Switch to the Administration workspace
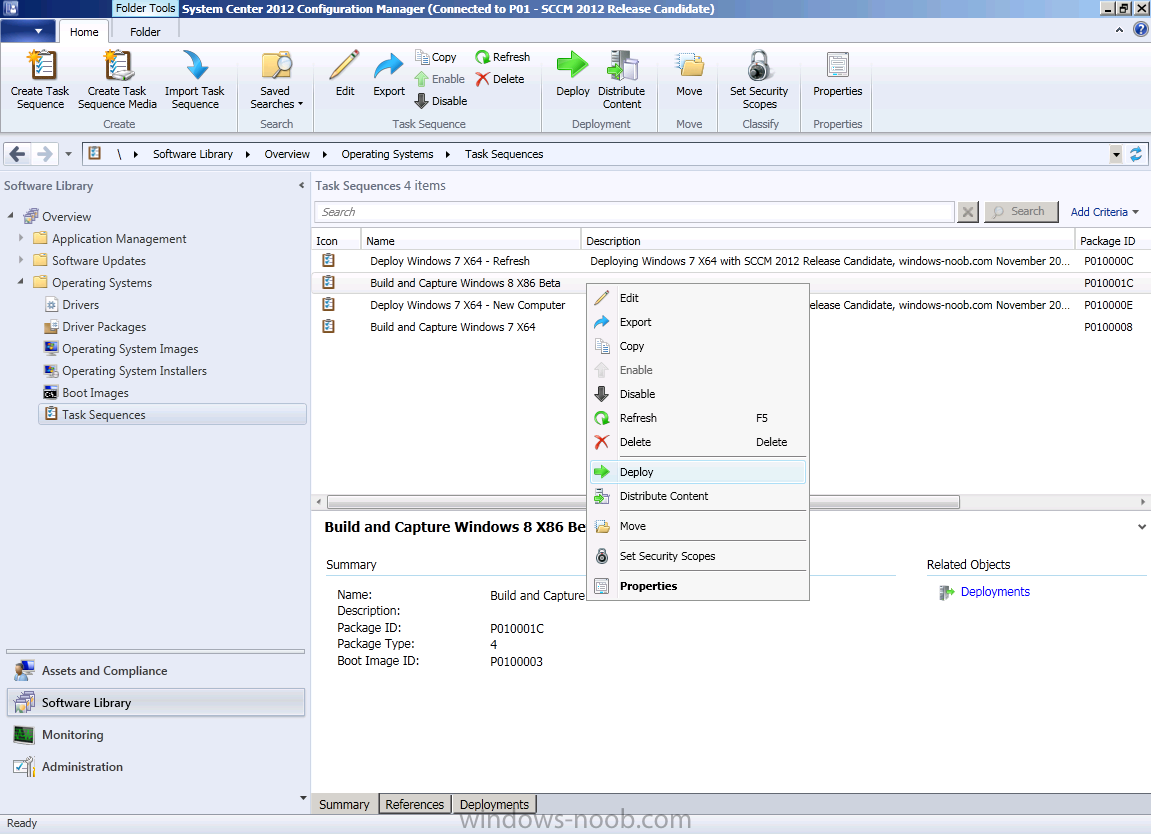The width and height of the screenshot is (1151, 834). pyautogui.click(x=156, y=766)
